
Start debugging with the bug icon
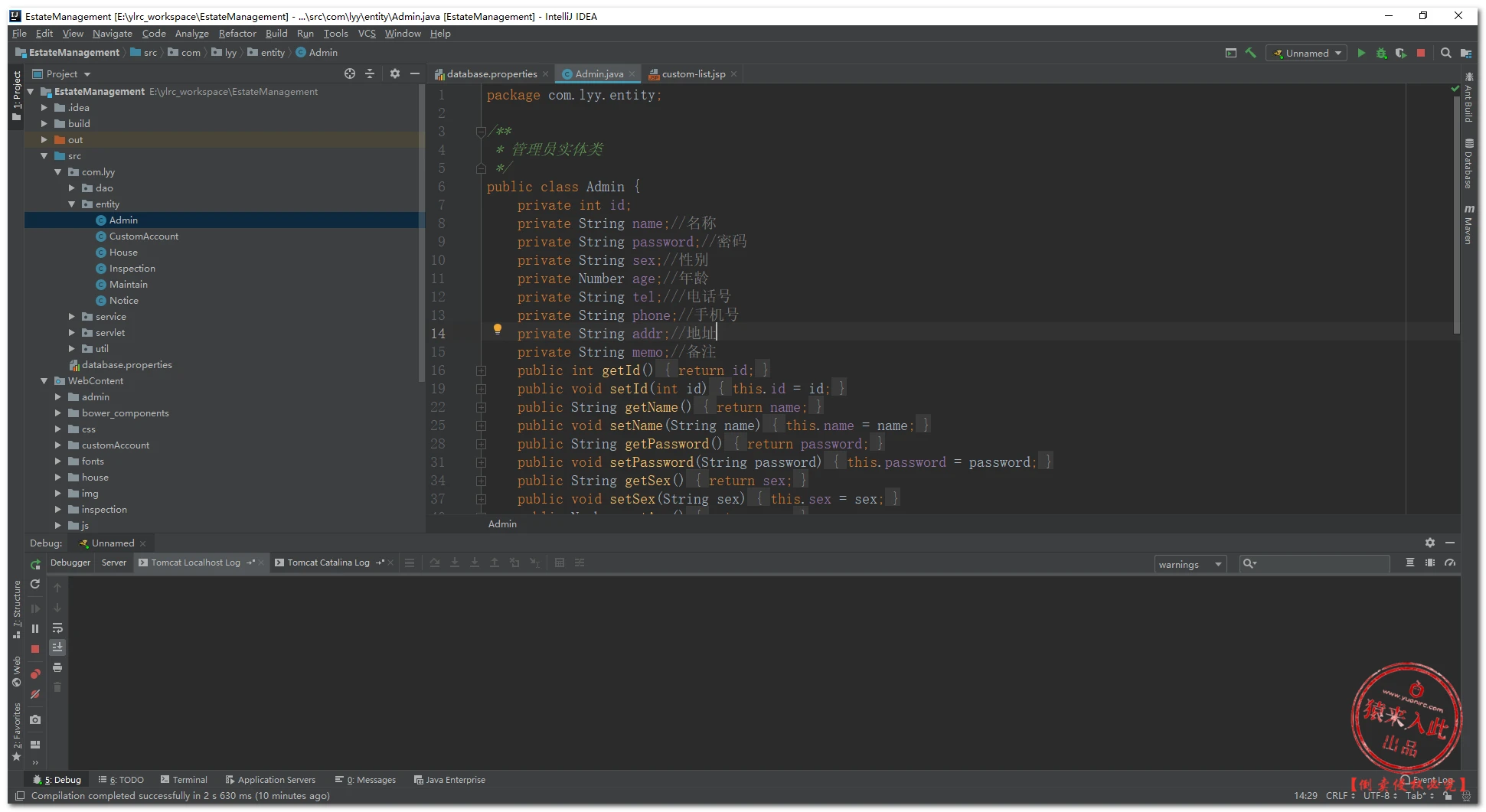coord(1381,53)
